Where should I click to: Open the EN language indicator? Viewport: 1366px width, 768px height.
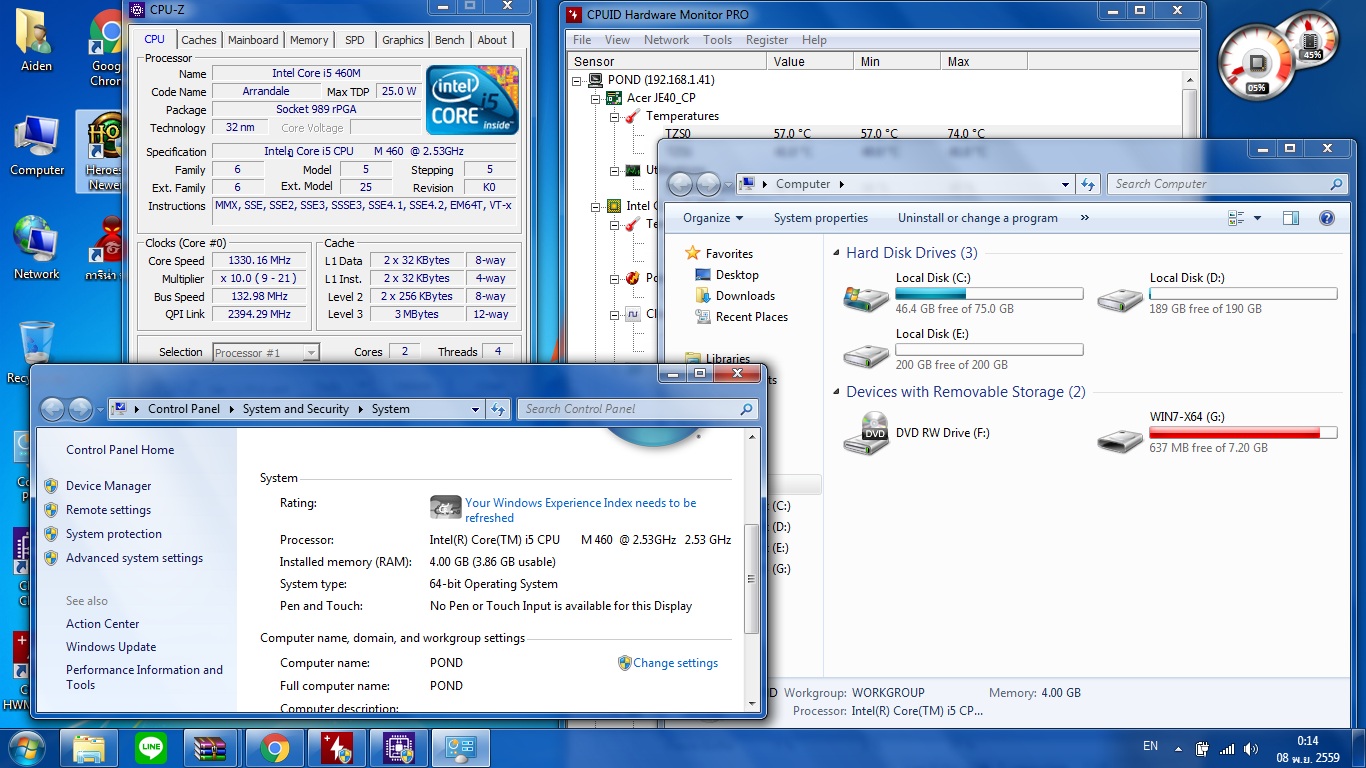[x=1150, y=746]
